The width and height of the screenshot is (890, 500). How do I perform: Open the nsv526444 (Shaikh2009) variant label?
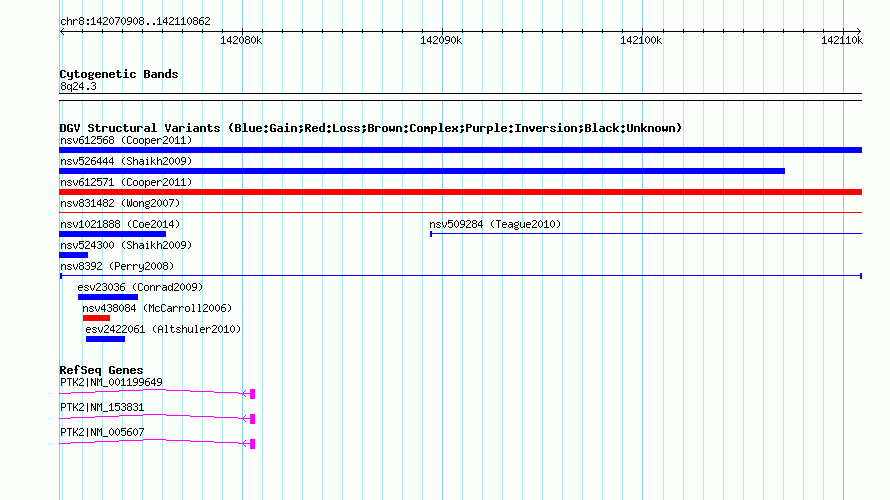pos(126,161)
